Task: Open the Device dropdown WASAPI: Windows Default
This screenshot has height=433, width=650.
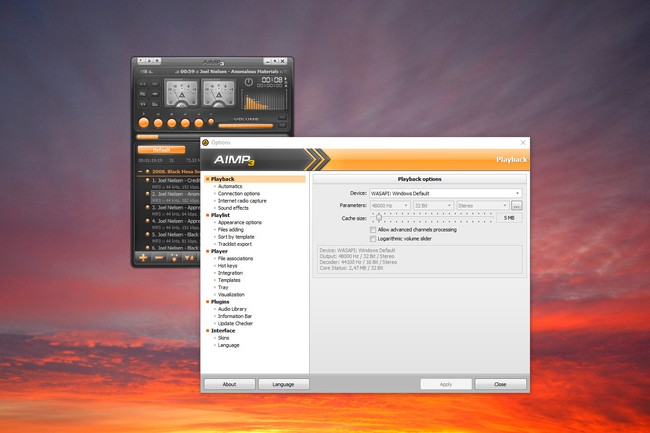Action: [x=445, y=194]
